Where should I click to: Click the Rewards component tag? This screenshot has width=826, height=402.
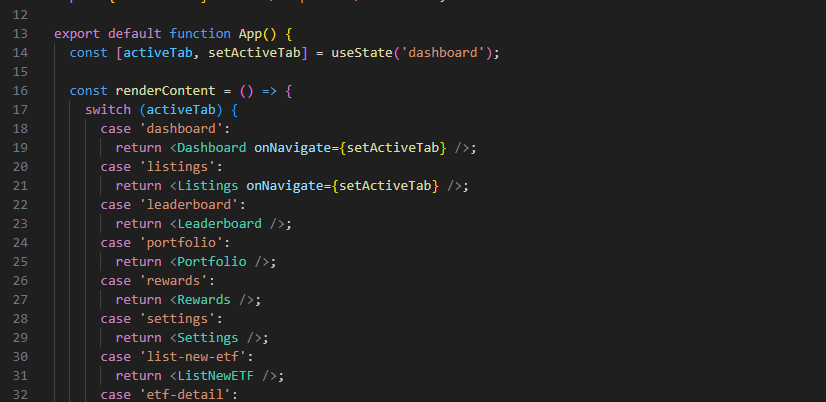pos(204,299)
